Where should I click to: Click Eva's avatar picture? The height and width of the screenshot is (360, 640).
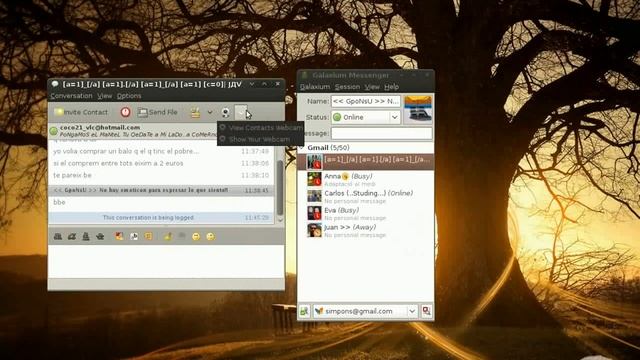314,213
